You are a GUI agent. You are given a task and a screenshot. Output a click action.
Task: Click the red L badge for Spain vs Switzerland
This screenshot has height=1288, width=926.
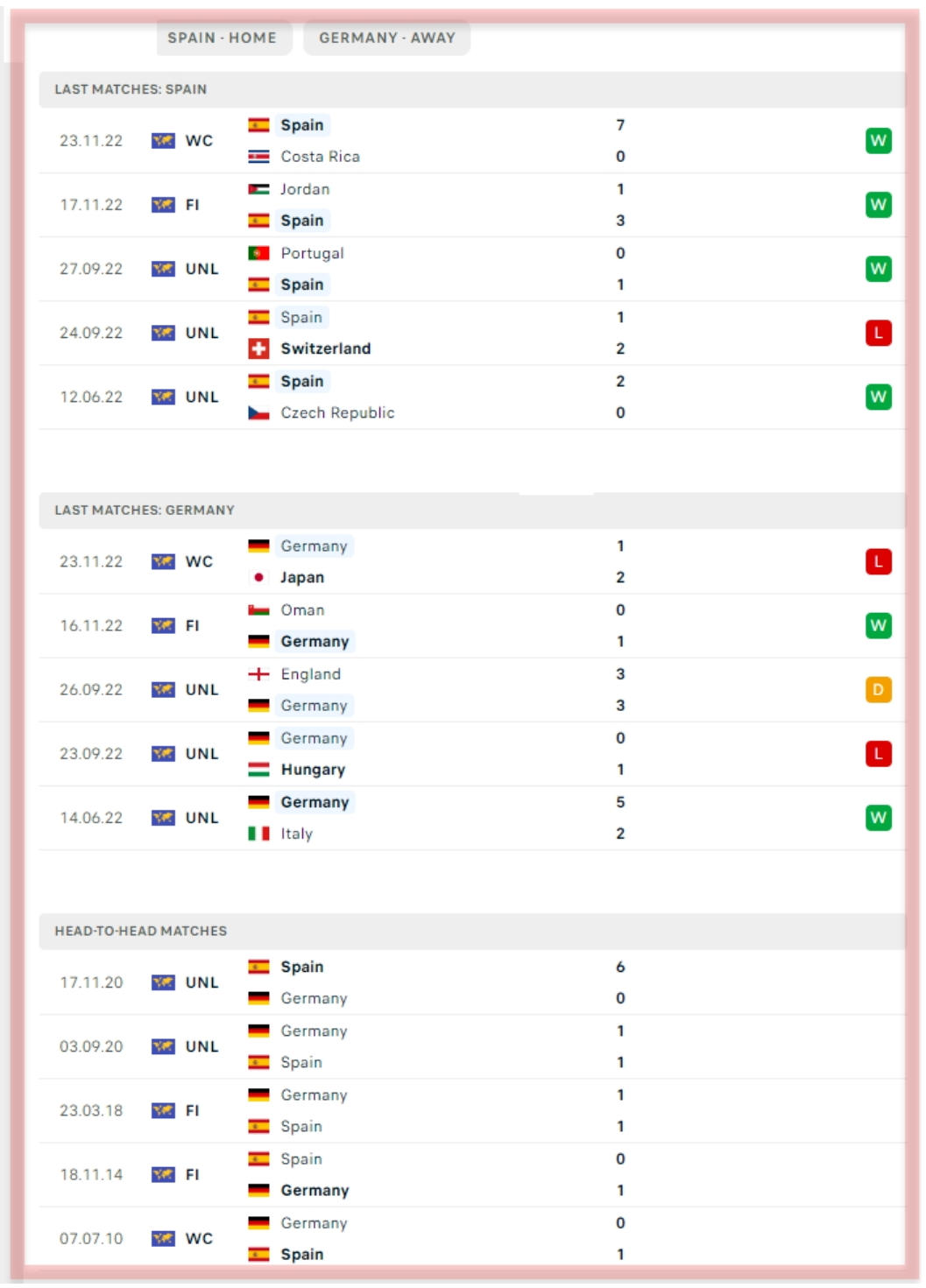tap(878, 333)
